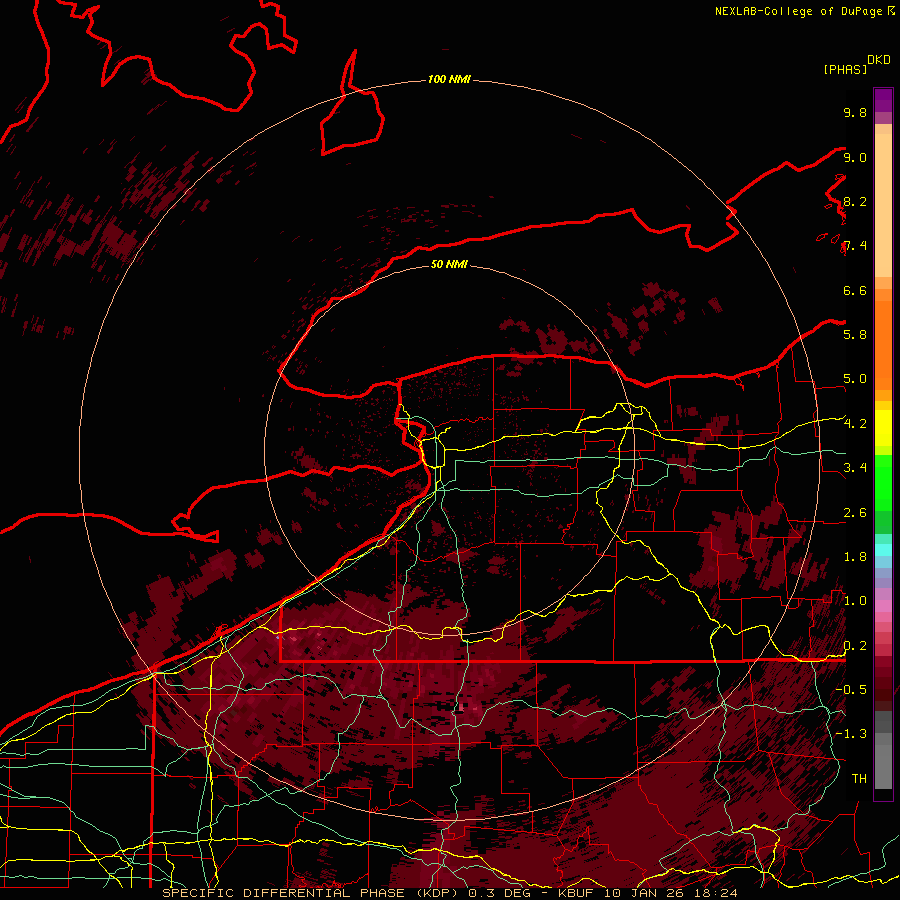Click the 1.0 scale value

(x=855, y=601)
